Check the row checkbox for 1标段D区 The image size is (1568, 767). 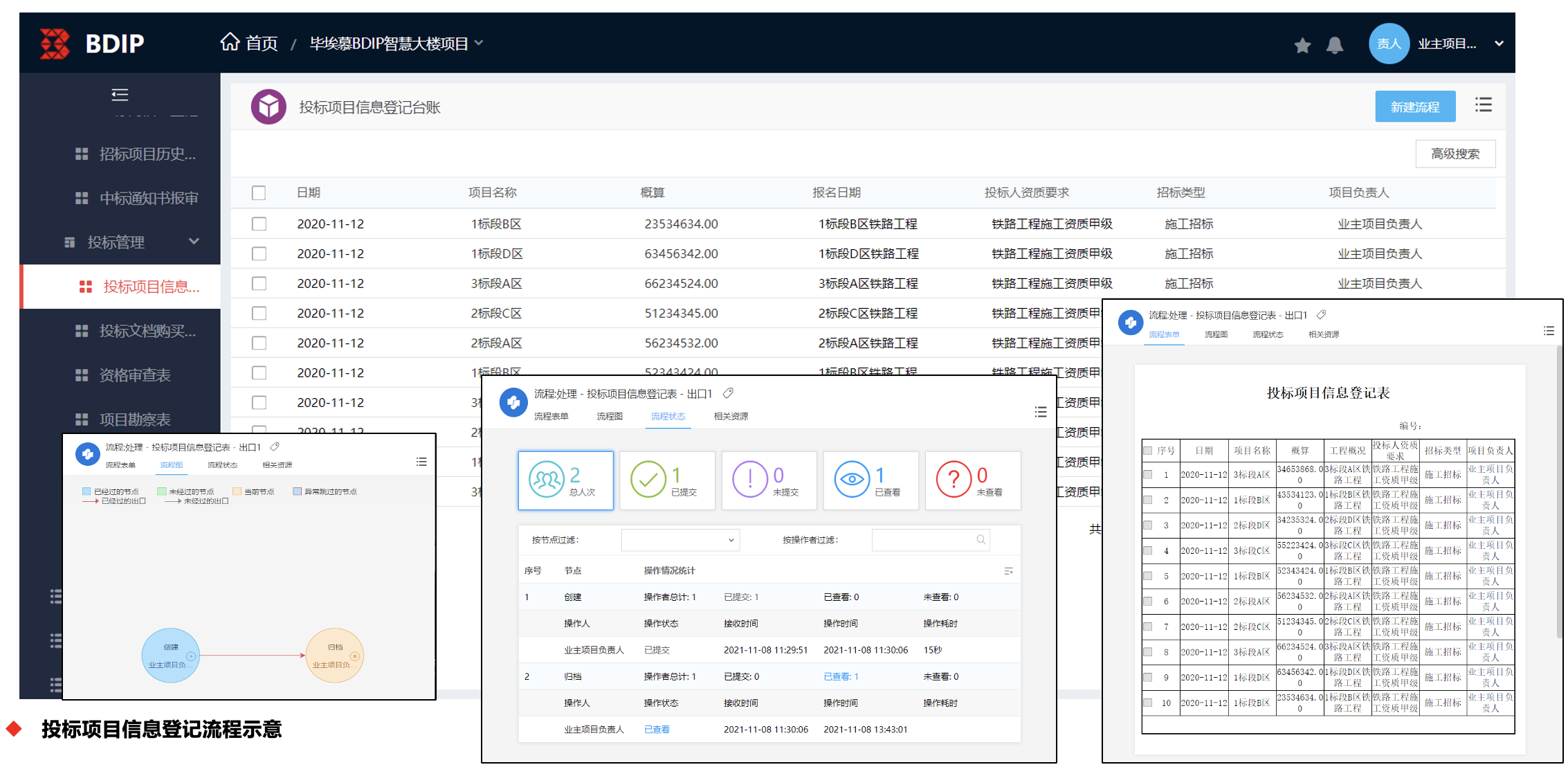(x=259, y=254)
